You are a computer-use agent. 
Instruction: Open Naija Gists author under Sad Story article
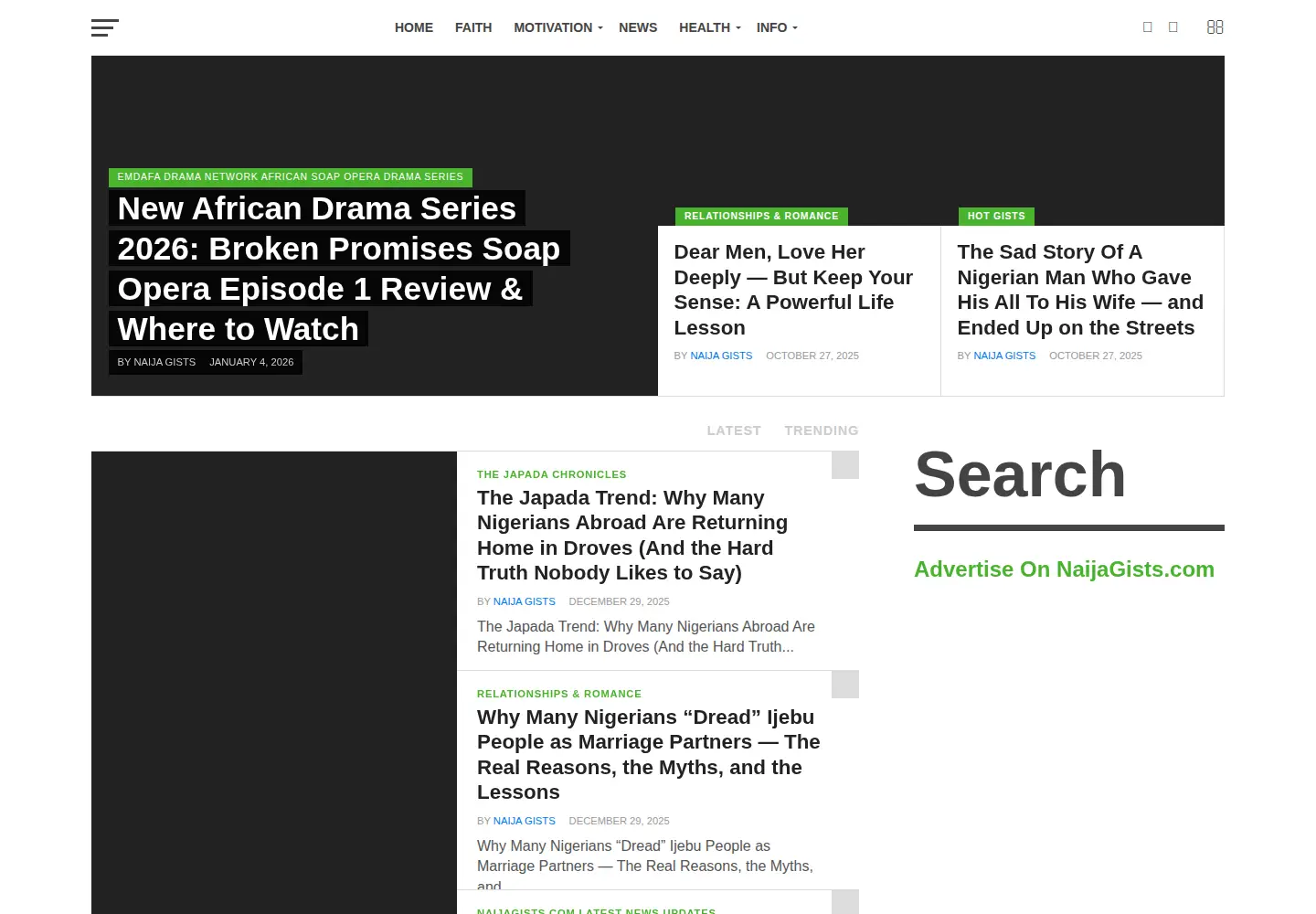(x=1004, y=356)
